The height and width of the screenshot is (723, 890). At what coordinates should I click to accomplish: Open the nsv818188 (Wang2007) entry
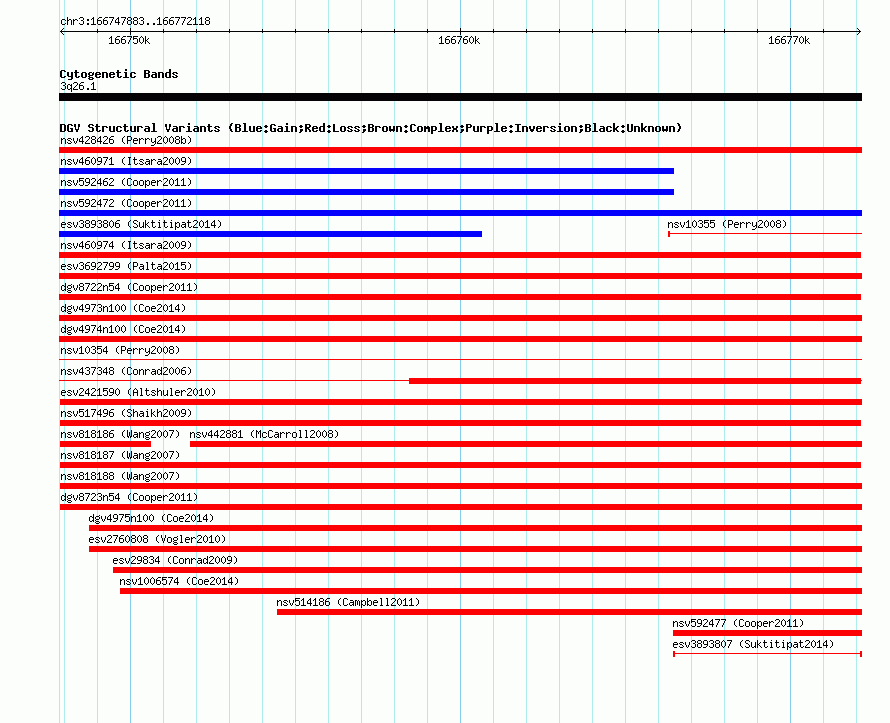pyautogui.click(x=120, y=476)
